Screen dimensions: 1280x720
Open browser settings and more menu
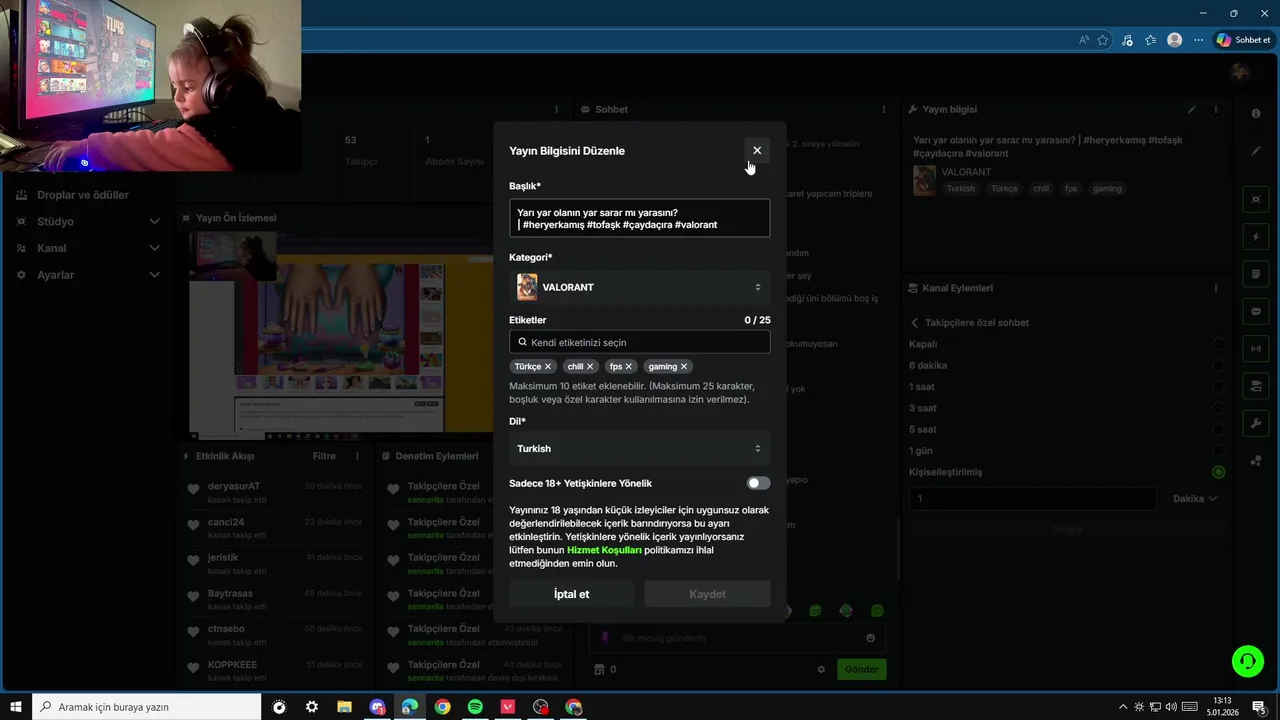[x=1198, y=40]
